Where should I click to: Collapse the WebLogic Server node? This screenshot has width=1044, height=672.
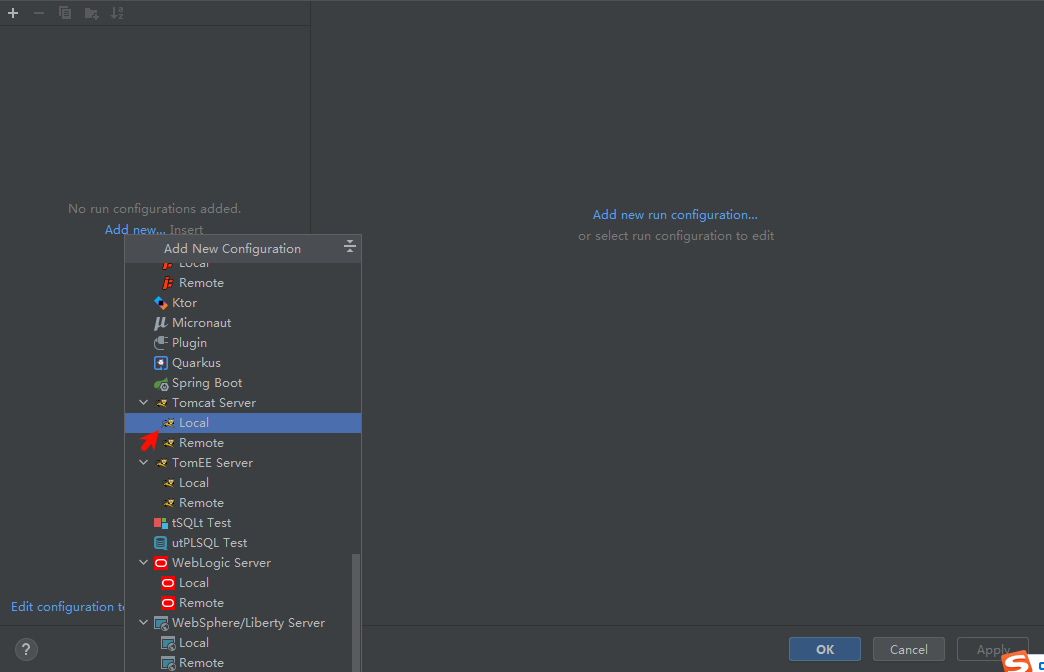coord(143,562)
